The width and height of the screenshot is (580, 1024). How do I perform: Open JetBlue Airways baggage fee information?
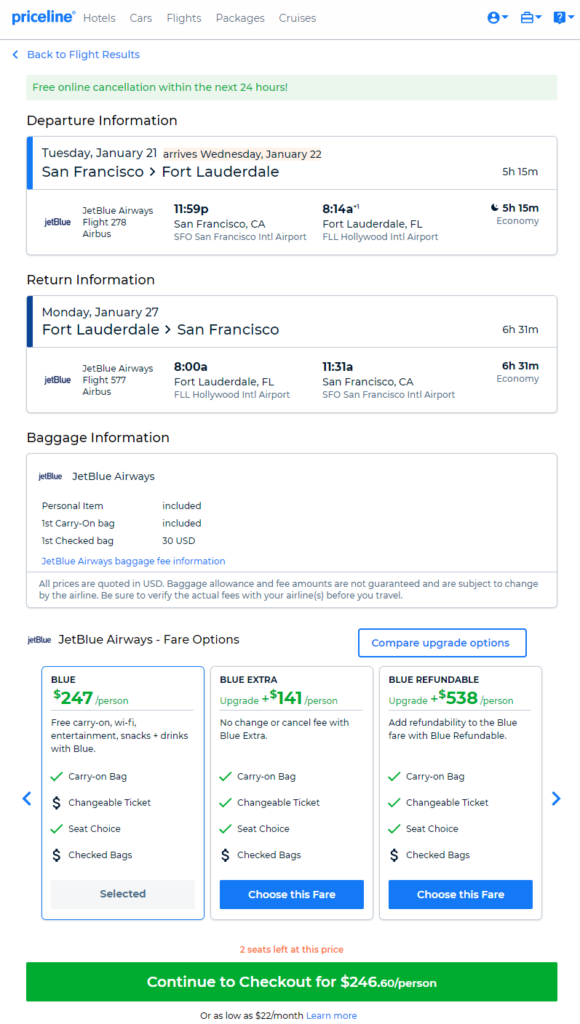point(133,561)
